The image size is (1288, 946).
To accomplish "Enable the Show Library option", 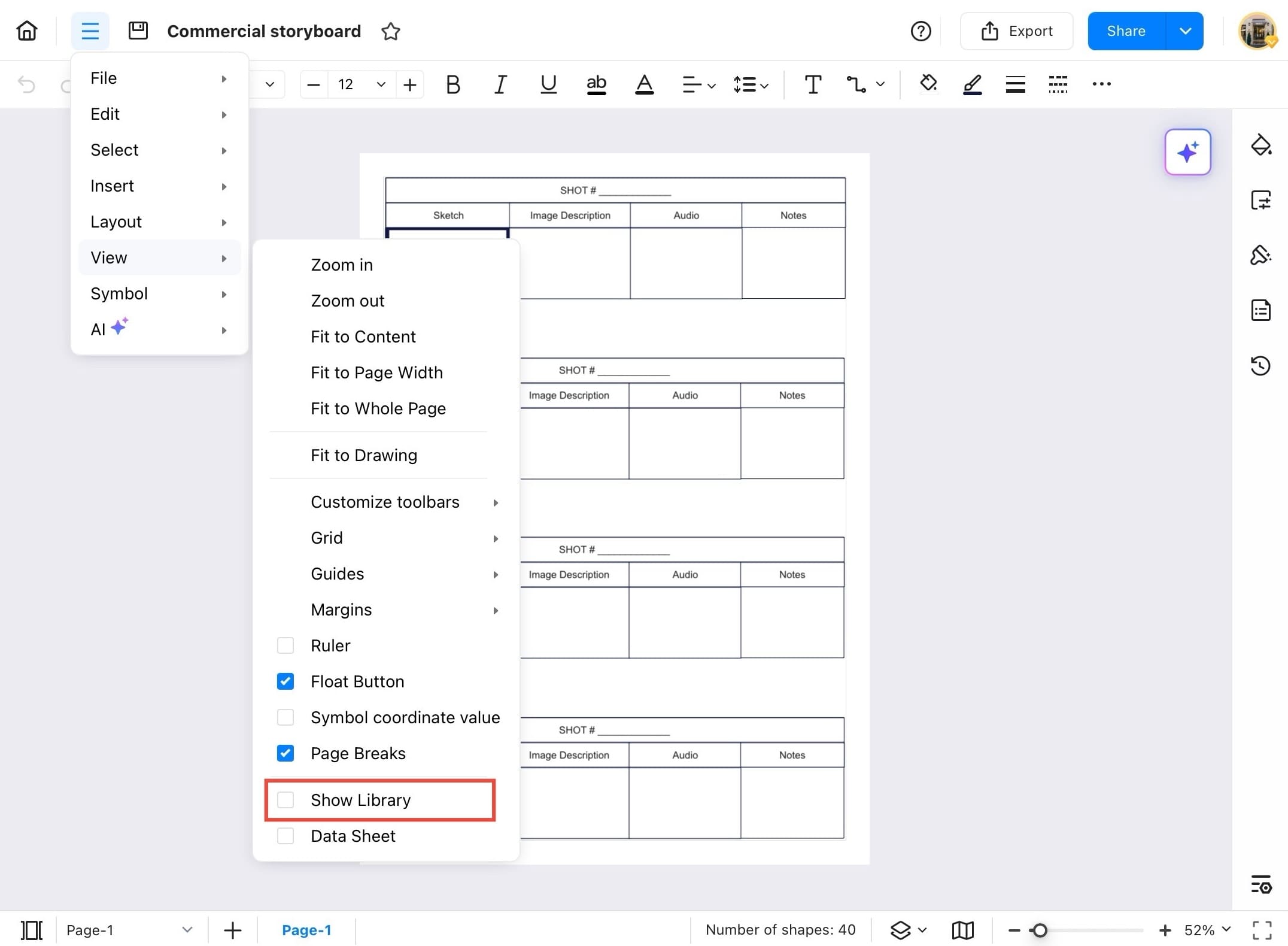I will (285, 800).
